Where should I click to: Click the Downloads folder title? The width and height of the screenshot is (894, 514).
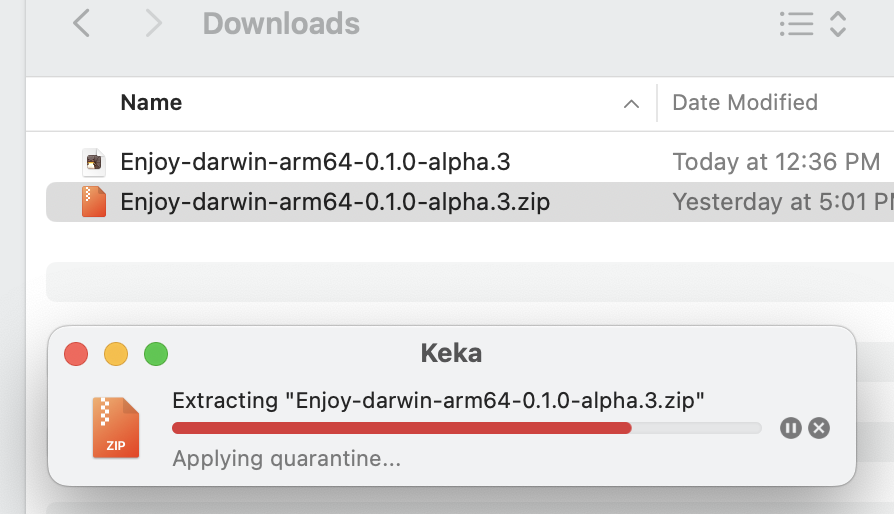281,23
